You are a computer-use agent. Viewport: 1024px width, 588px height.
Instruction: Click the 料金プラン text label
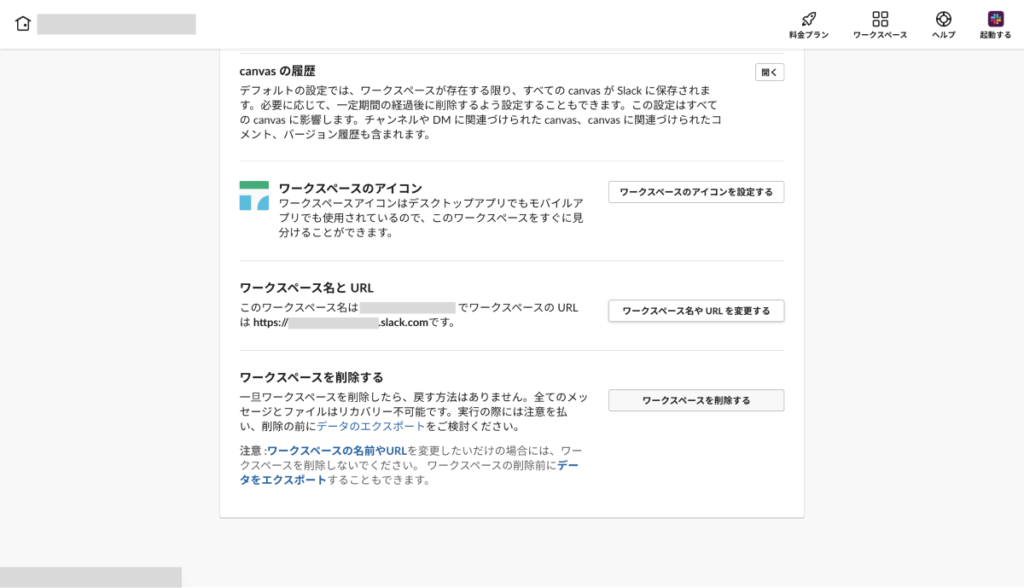pyautogui.click(x=808, y=35)
